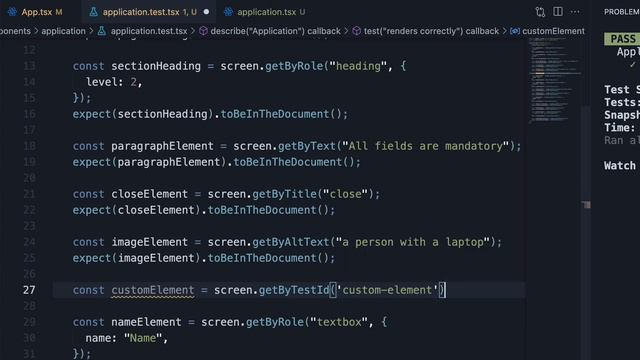Click flask icon in breadcrumb before application.test.tsx

tap(102, 31)
